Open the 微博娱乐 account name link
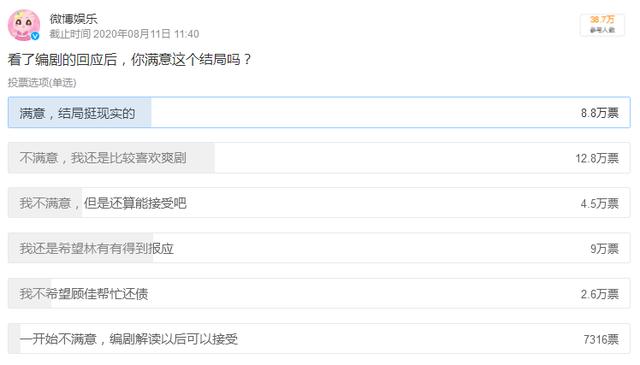Screen dimensions: 640x365 pos(73,19)
